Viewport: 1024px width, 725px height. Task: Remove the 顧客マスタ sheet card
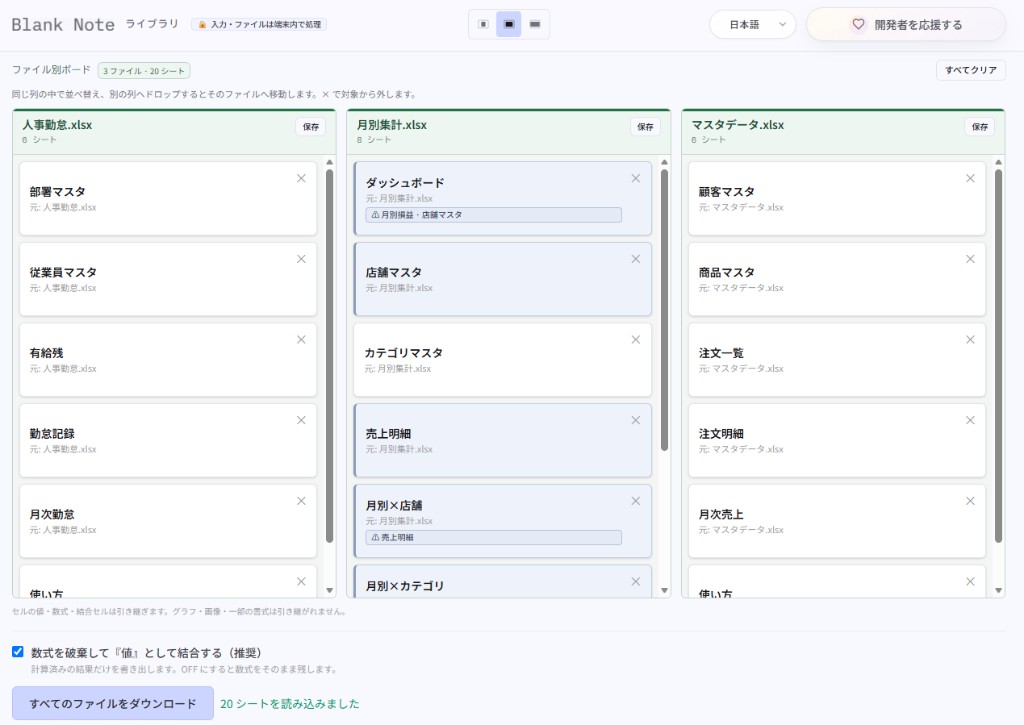click(970, 178)
